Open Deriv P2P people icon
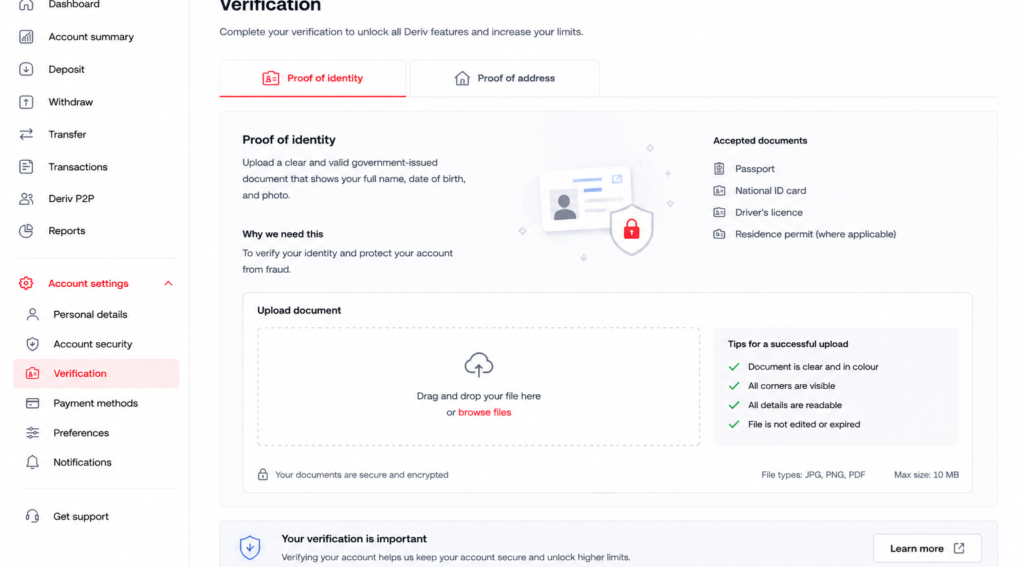1024x567 pixels. 26,199
